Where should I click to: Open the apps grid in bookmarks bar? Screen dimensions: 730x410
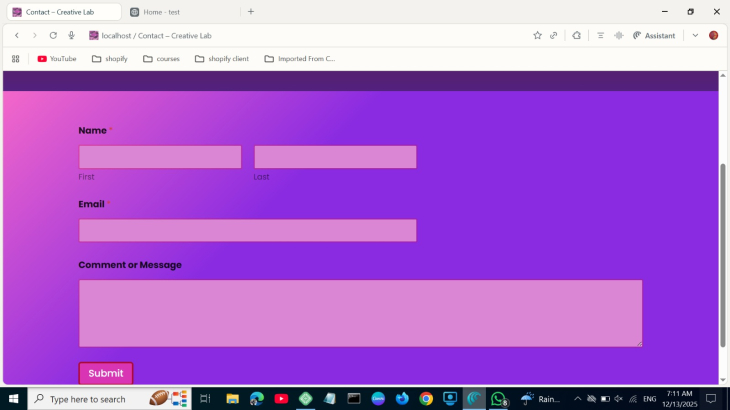16,59
